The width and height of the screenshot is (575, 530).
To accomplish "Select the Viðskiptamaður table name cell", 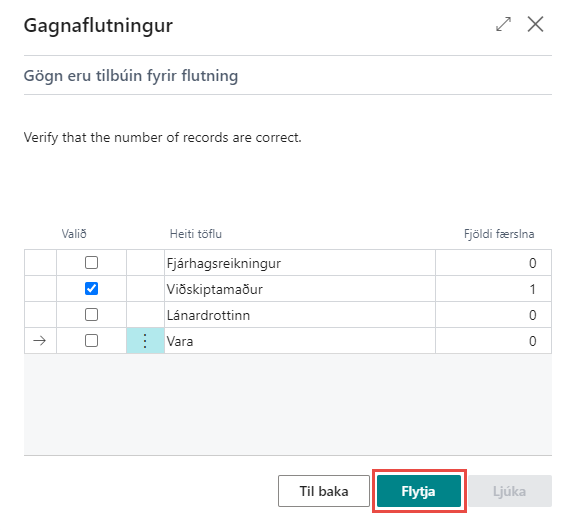I will [300, 289].
